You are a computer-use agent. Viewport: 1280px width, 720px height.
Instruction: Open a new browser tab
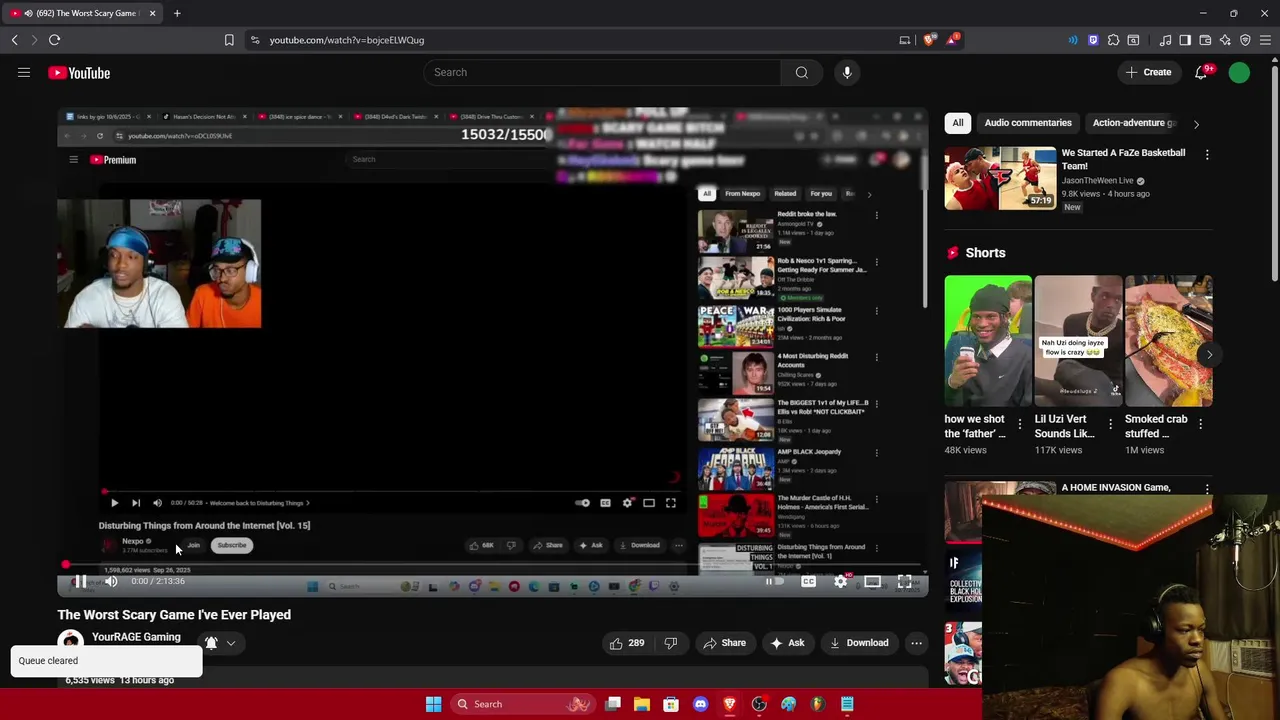pos(177,13)
